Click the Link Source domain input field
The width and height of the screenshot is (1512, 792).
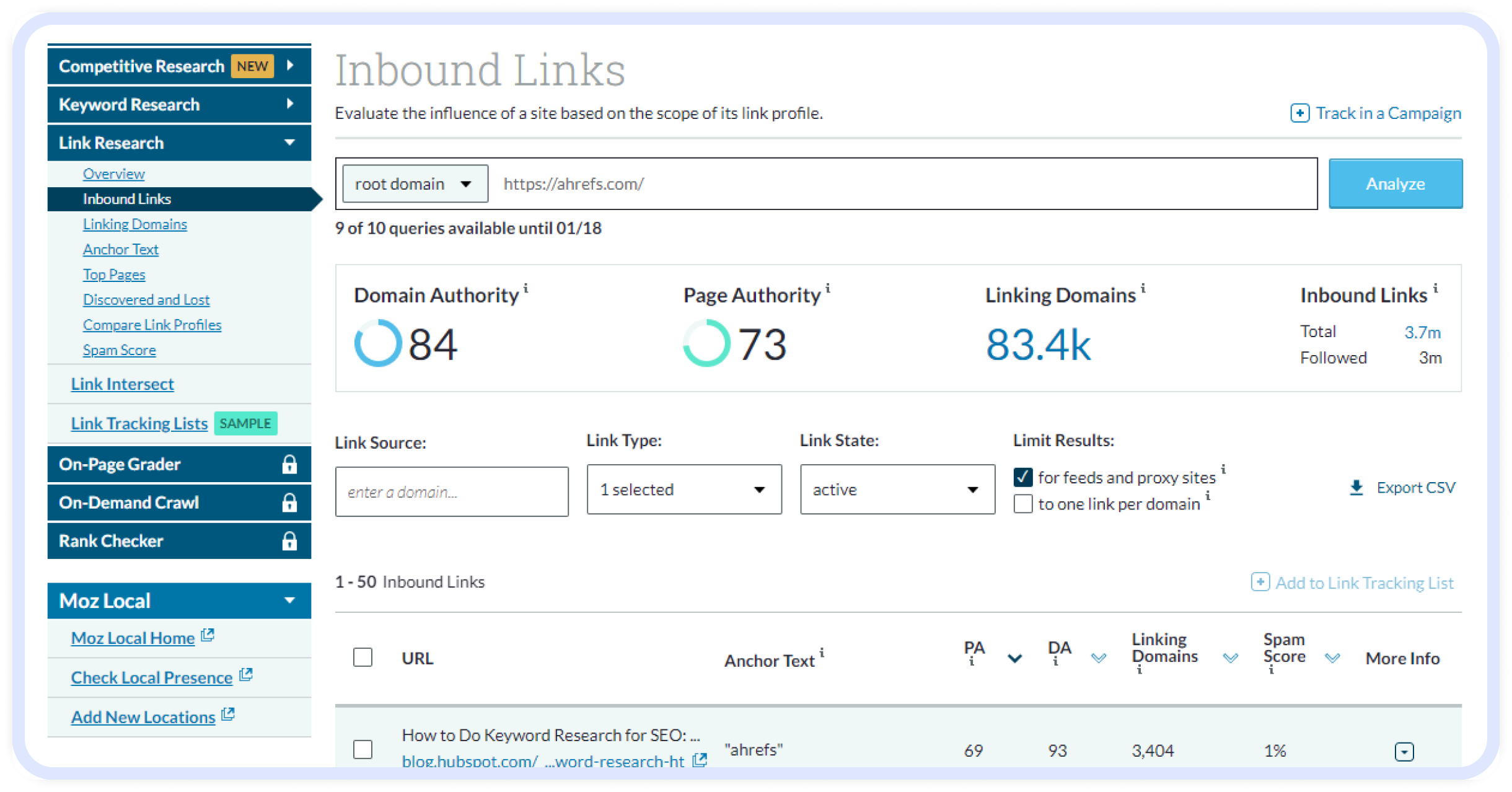point(451,491)
